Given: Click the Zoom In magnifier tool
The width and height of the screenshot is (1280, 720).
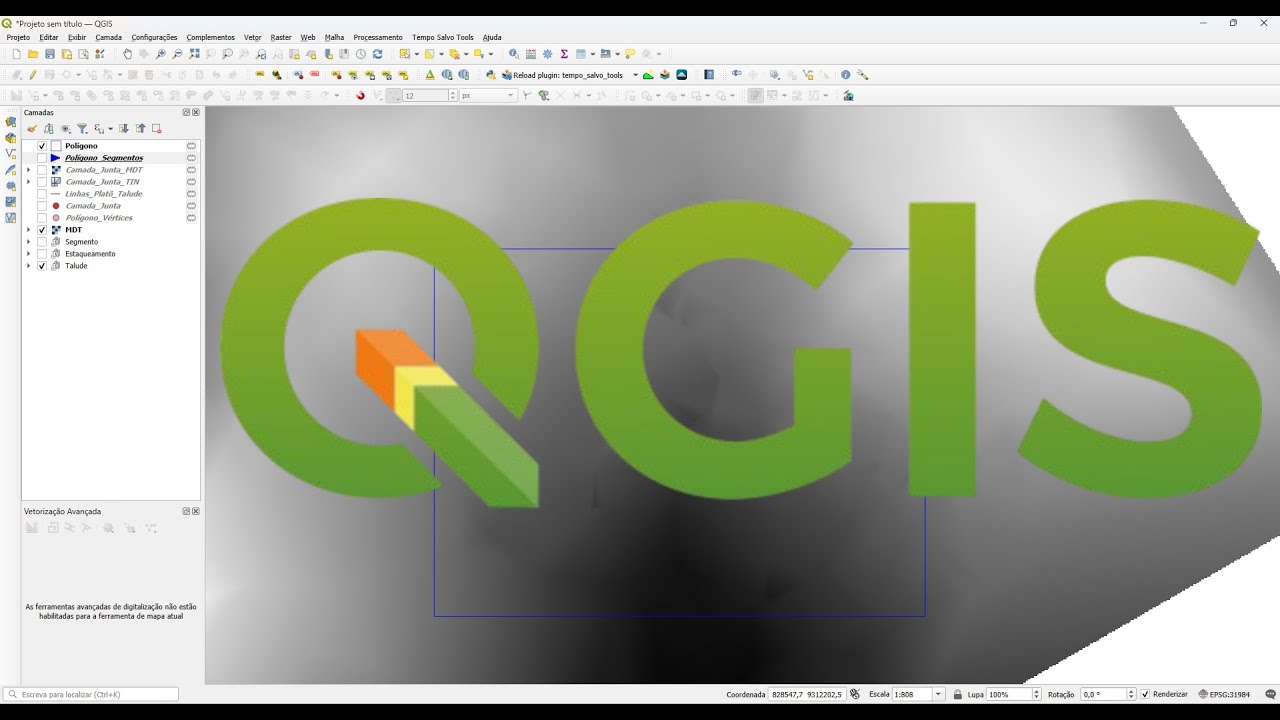Looking at the screenshot, I should 161,54.
